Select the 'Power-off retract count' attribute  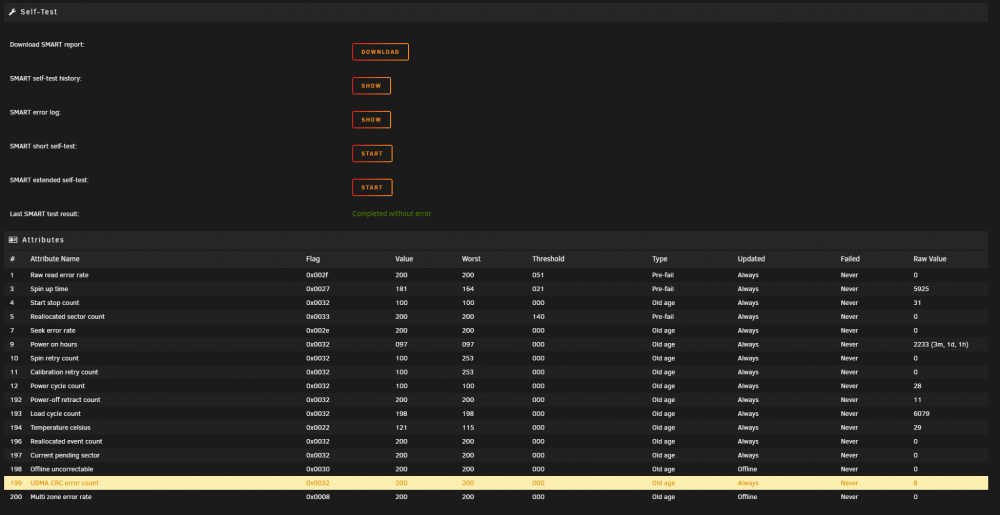[496, 400]
